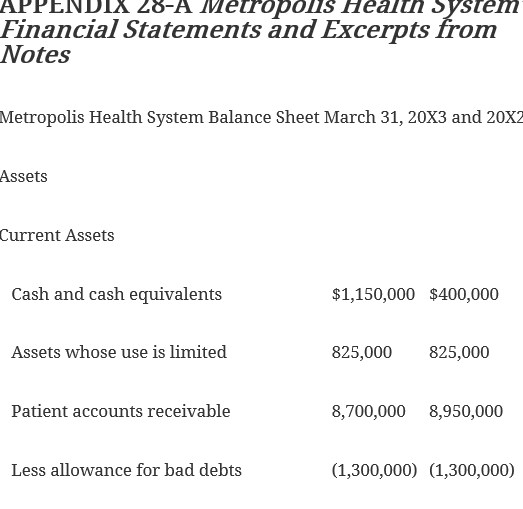The width and height of the screenshot is (523, 509).
Task: Click the Current Assets subheading
Action: [x=57, y=235]
